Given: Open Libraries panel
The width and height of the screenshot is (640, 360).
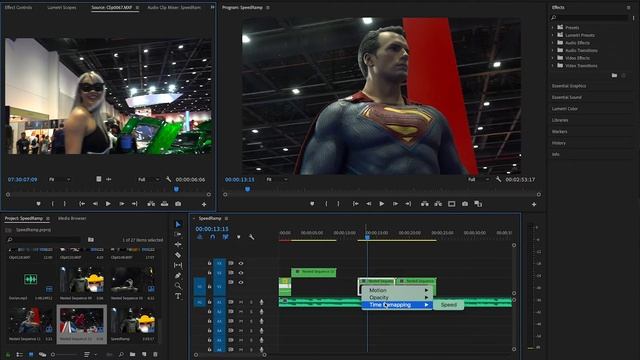Looking at the screenshot, I should click(x=560, y=120).
